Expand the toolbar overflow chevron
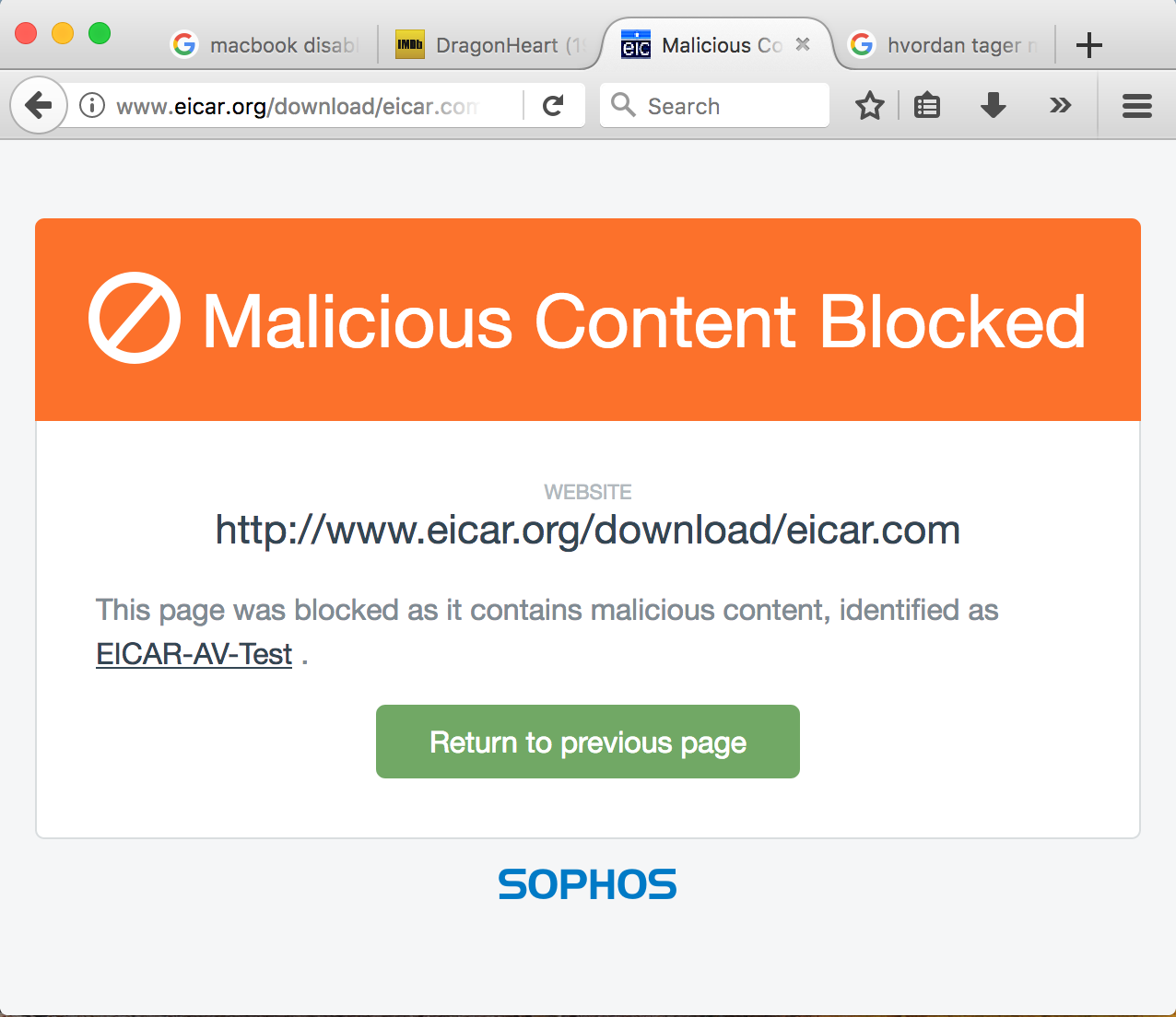The height and width of the screenshot is (1017, 1176). (x=1061, y=106)
